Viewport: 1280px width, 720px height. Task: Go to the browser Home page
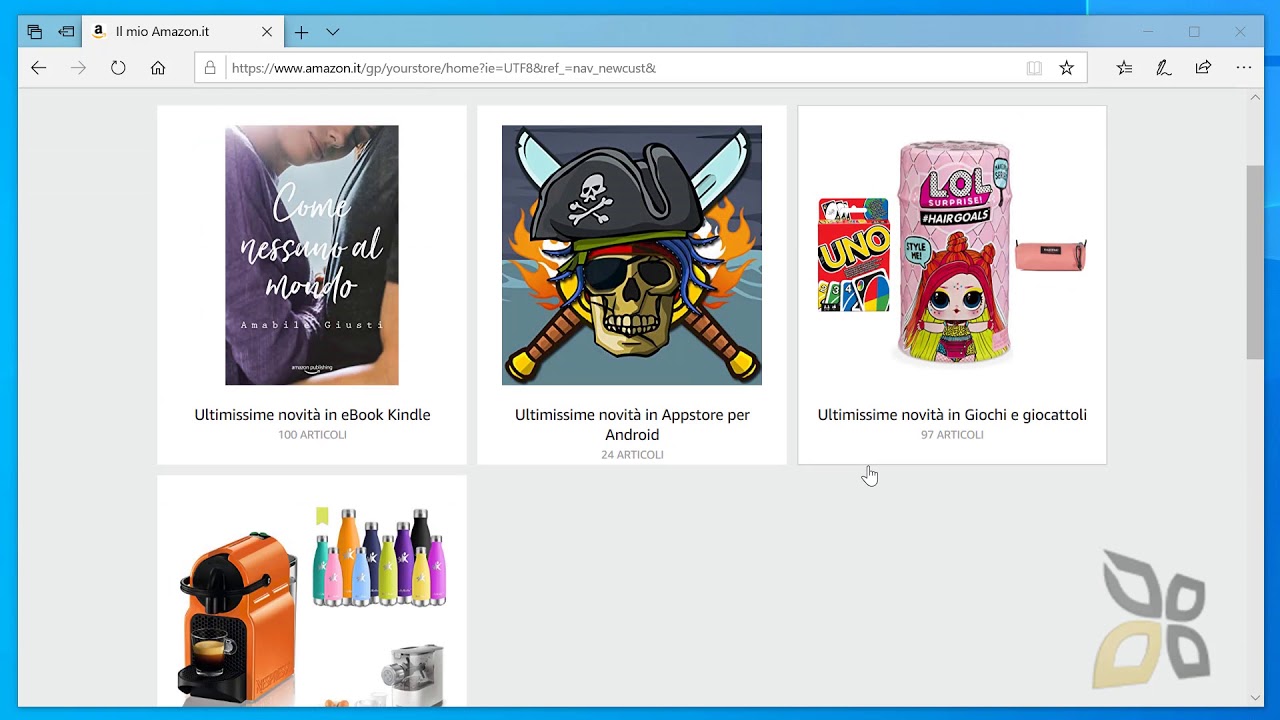click(x=158, y=68)
